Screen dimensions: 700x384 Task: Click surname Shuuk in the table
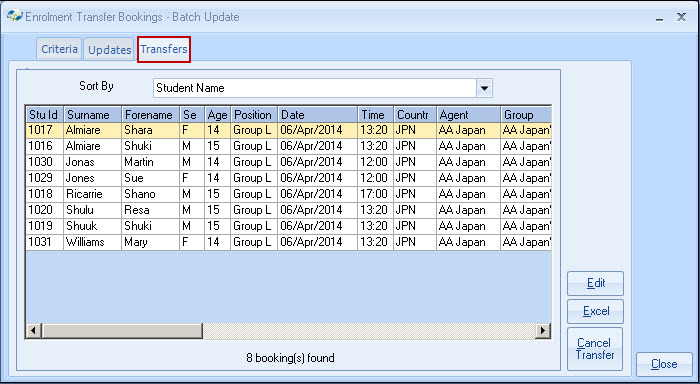click(92, 226)
